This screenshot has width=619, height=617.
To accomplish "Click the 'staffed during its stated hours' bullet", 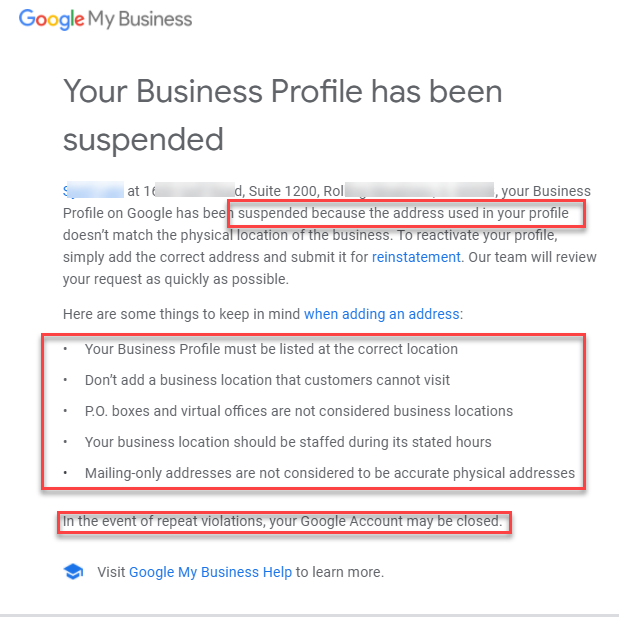I will [288, 442].
